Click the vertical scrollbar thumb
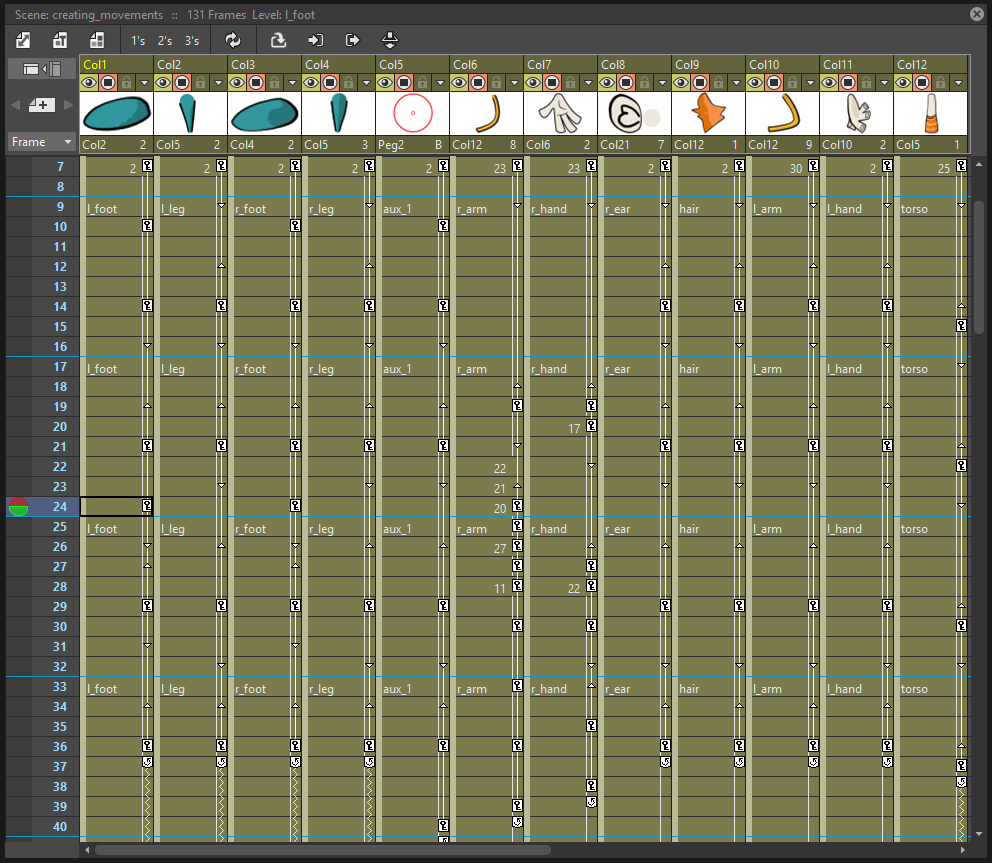 click(979, 268)
